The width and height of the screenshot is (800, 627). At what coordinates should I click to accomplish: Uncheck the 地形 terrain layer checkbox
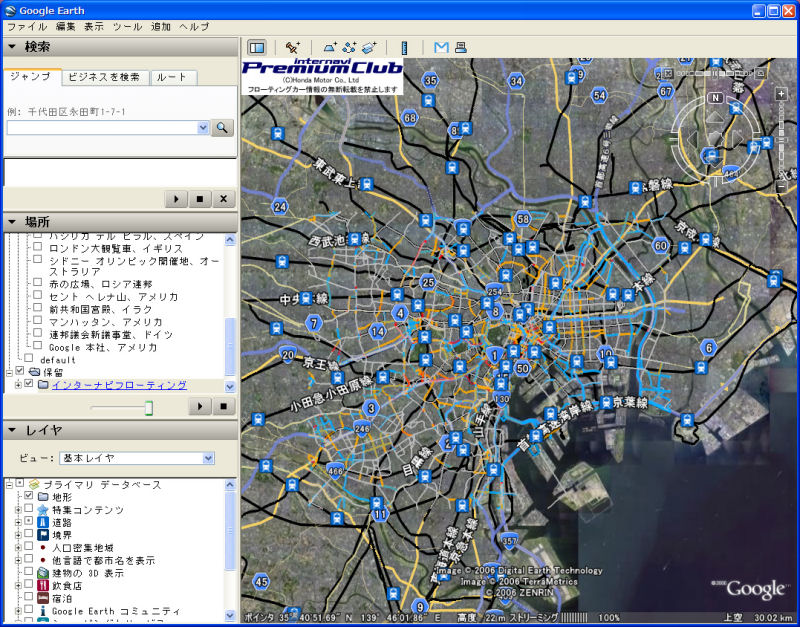click(29, 495)
